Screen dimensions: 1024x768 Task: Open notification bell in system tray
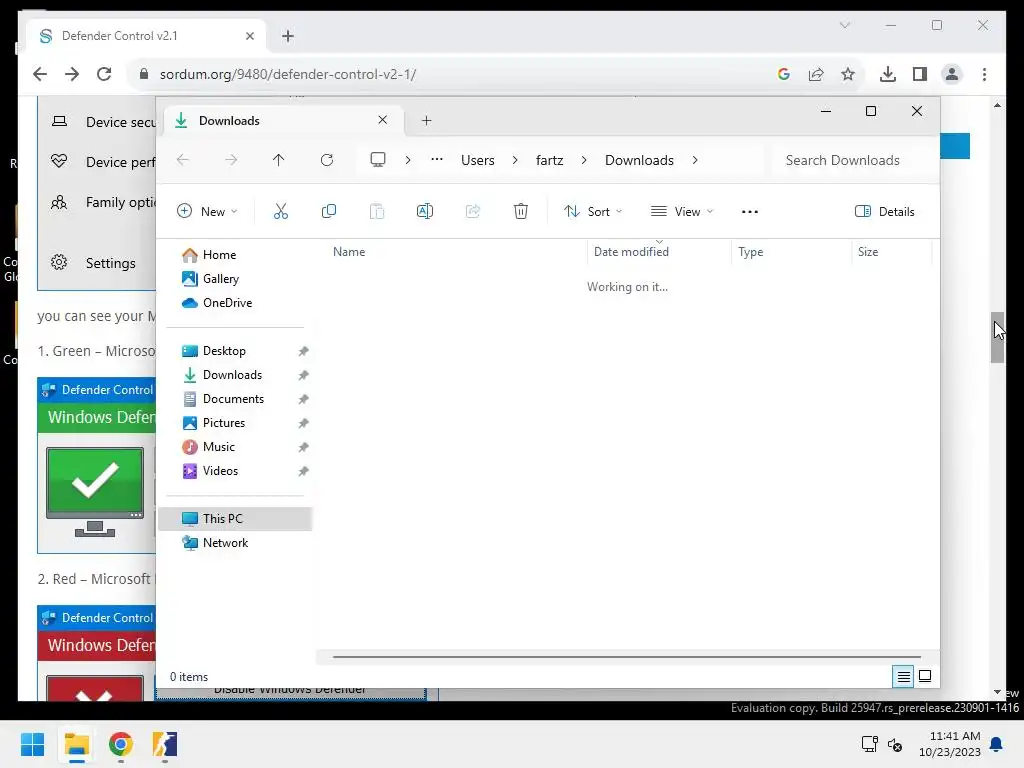click(x=997, y=744)
